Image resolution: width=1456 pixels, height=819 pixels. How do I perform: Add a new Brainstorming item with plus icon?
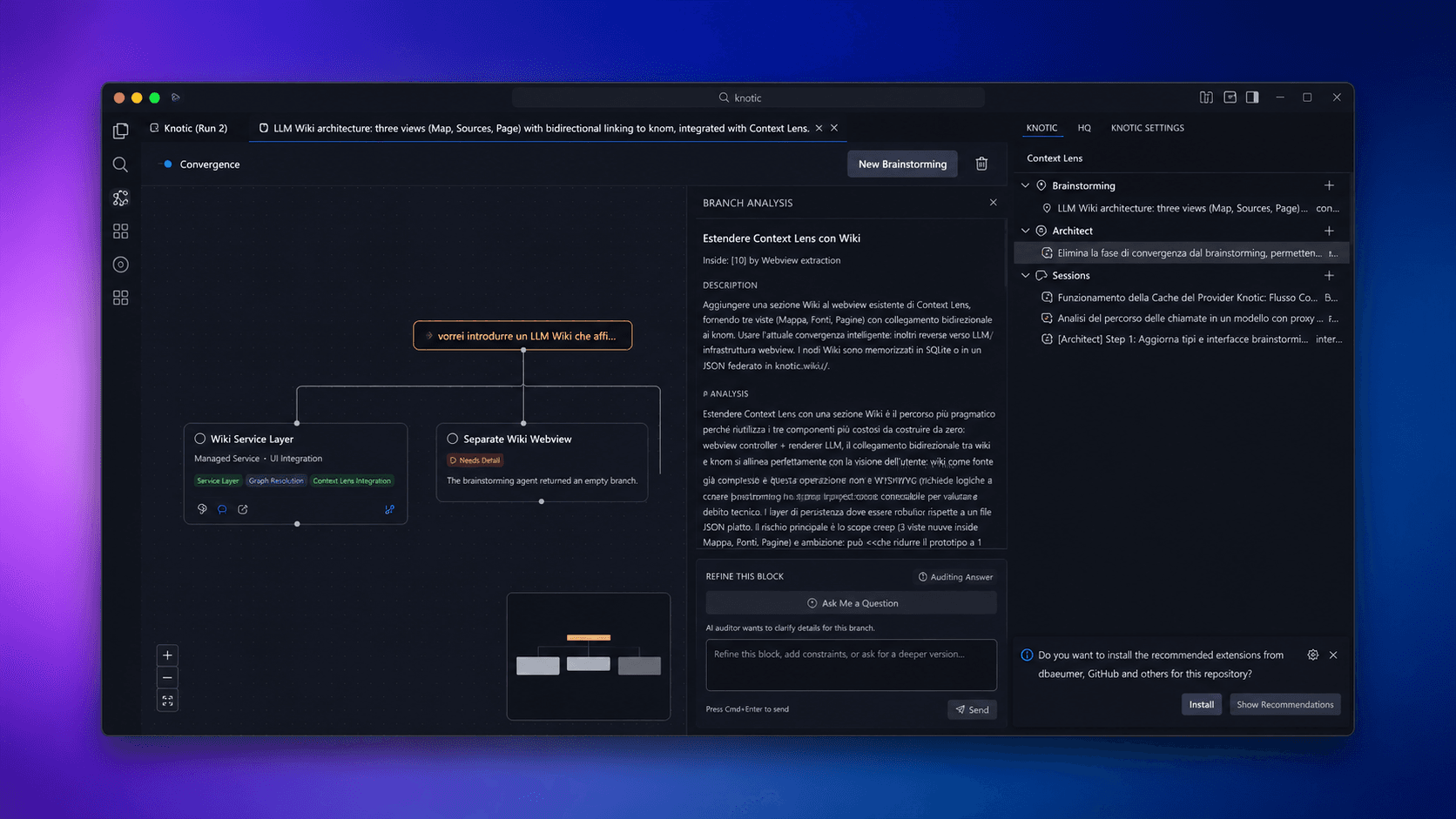tap(1329, 185)
